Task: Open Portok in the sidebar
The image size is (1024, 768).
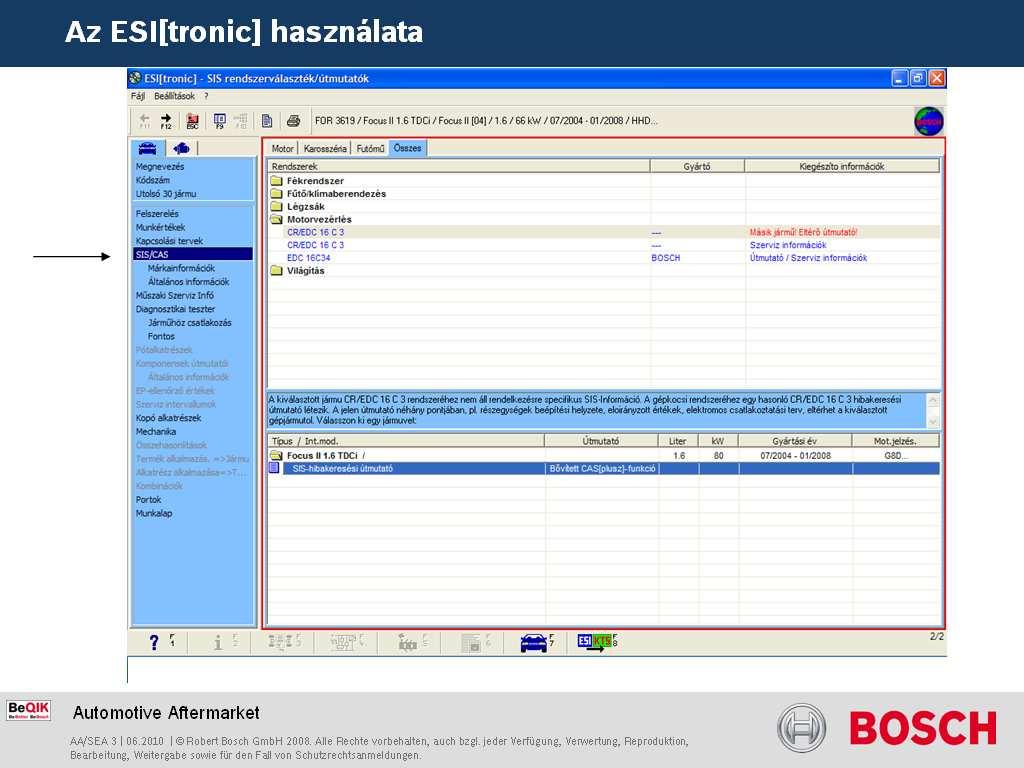Action: click(x=148, y=500)
